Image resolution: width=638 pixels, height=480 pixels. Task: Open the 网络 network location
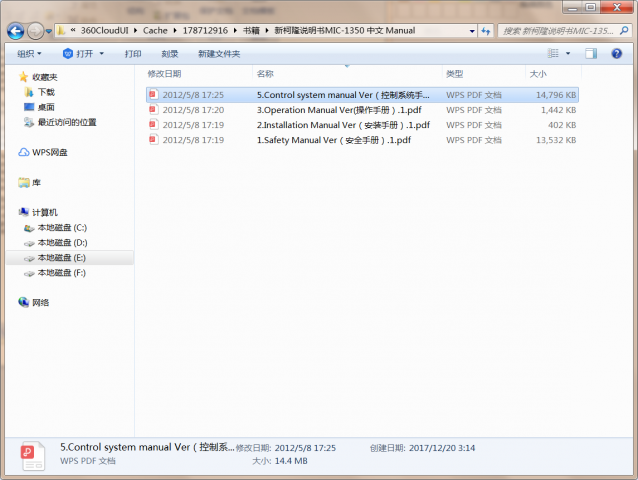click(40, 302)
